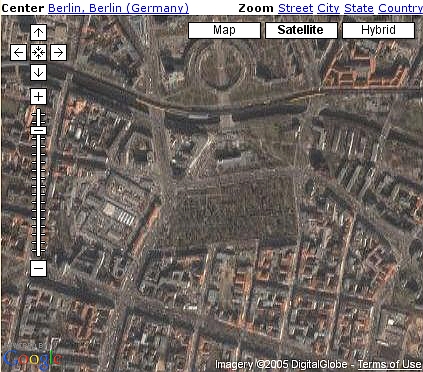The width and height of the screenshot is (423, 372).
Task: Open the Terms of Use link
Action: tap(389, 364)
